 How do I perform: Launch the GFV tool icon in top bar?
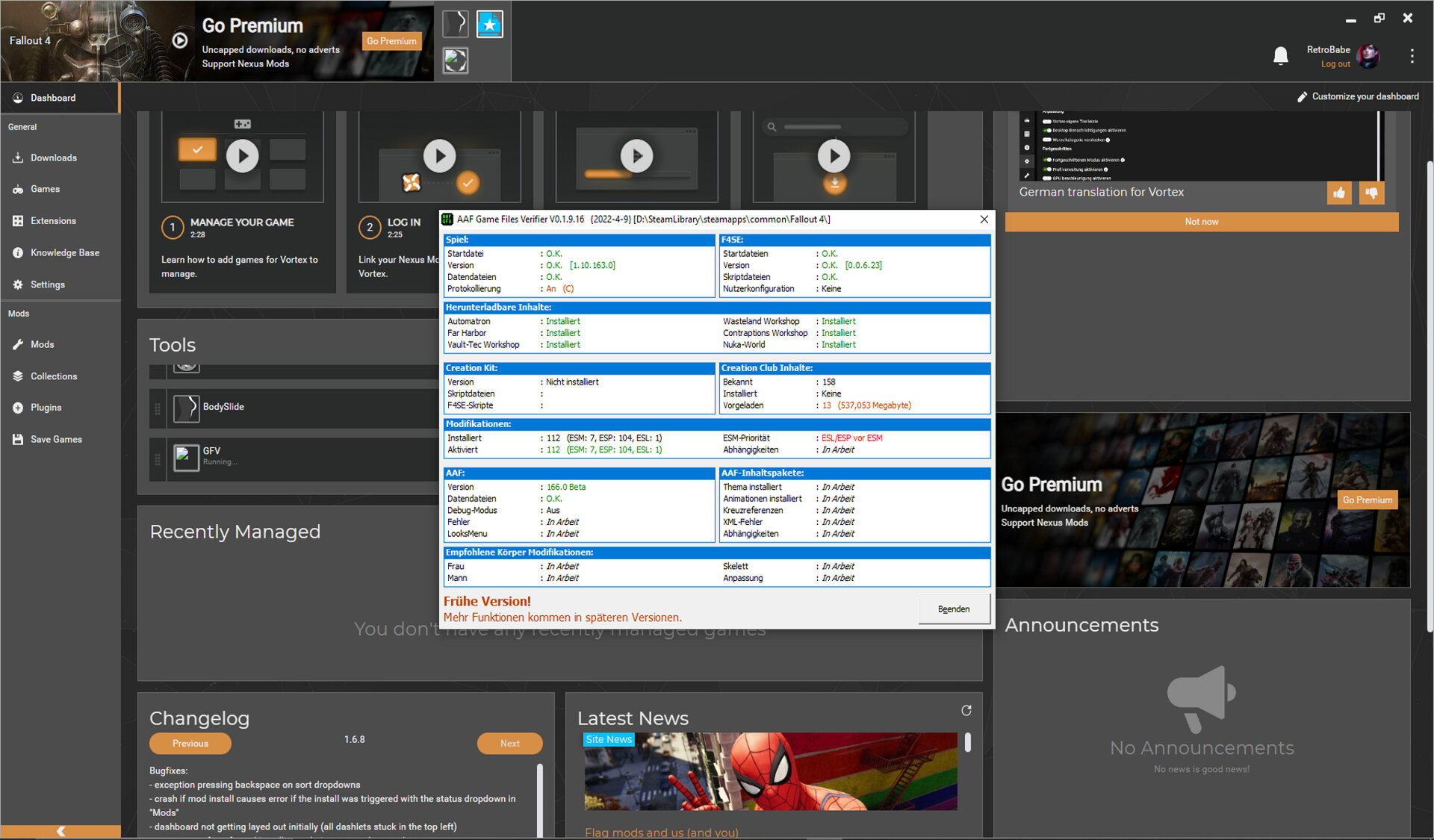[455, 60]
